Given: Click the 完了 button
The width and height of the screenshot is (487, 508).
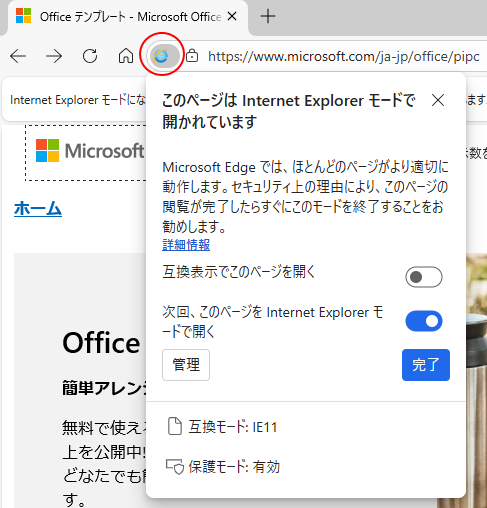Looking at the screenshot, I should pos(426,365).
